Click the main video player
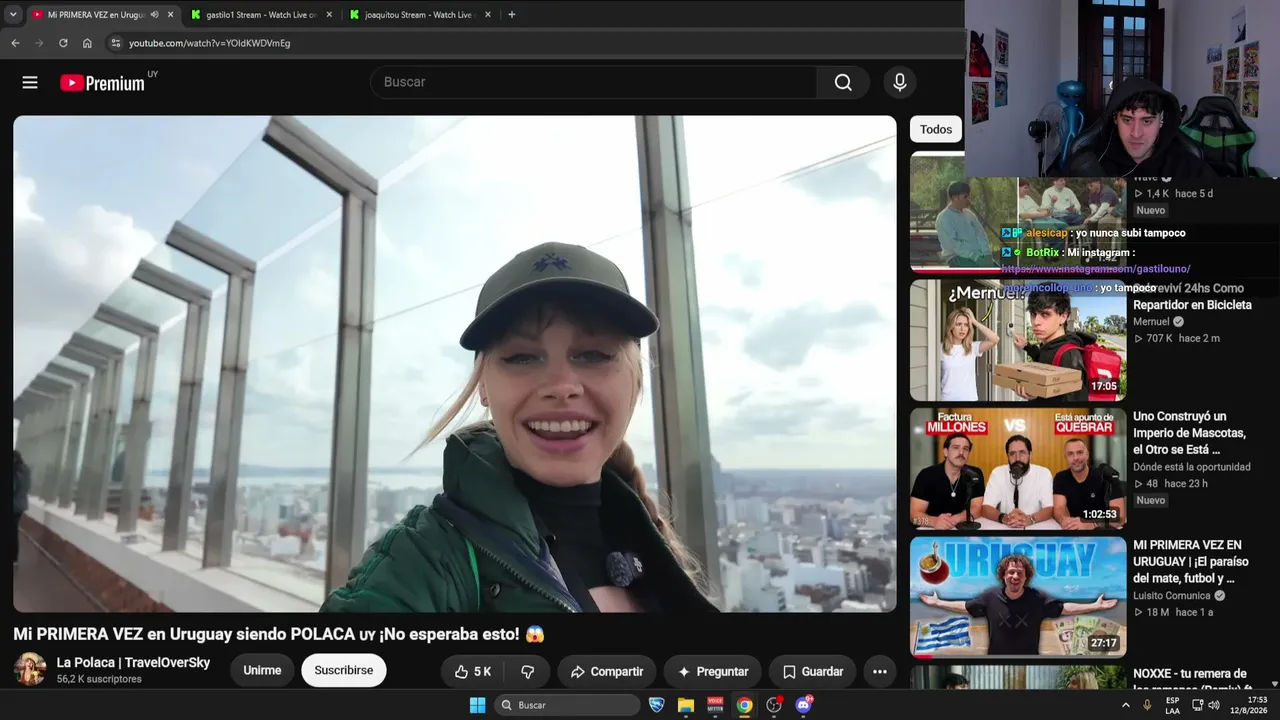Image resolution: width=1280 pixels, height=720 pixels. 455,364
